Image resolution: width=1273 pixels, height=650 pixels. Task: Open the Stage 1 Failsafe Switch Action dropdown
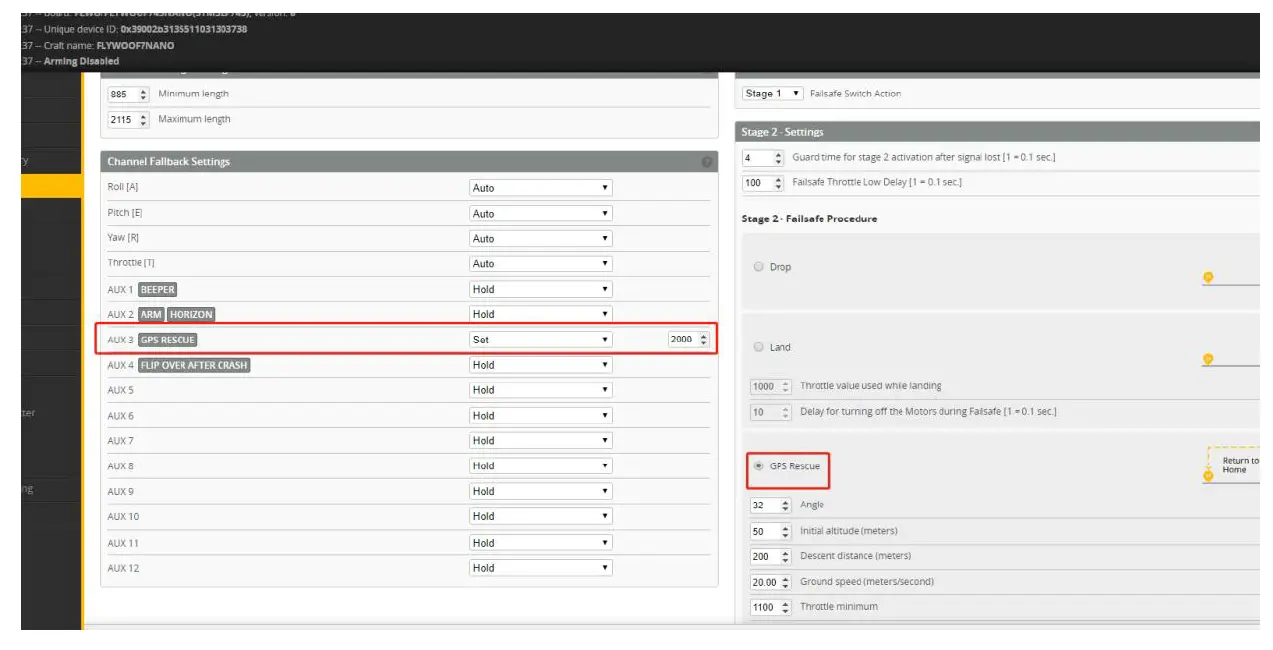coord(773,93)
